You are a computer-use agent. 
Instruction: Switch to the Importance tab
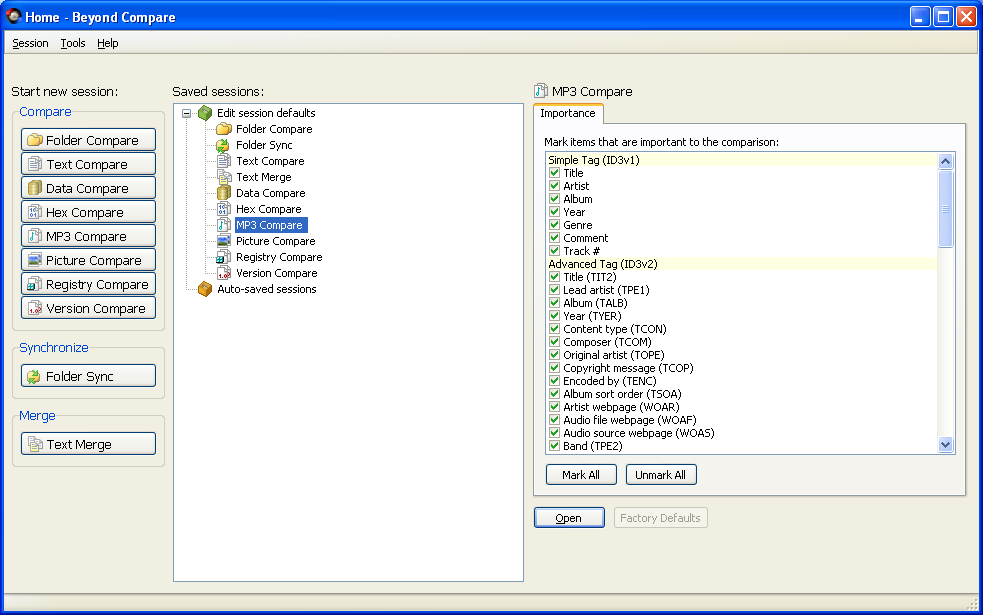[568, 113]
